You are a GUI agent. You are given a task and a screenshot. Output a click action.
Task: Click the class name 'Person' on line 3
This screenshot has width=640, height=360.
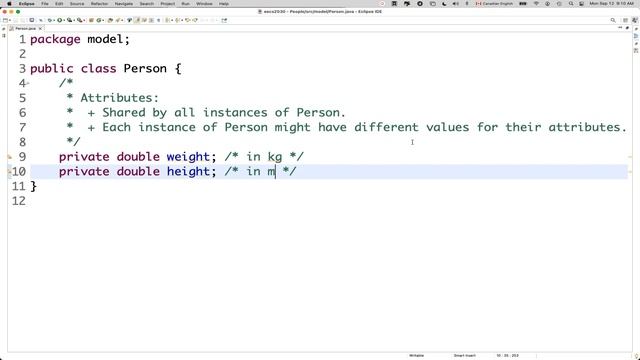(145, 68)
